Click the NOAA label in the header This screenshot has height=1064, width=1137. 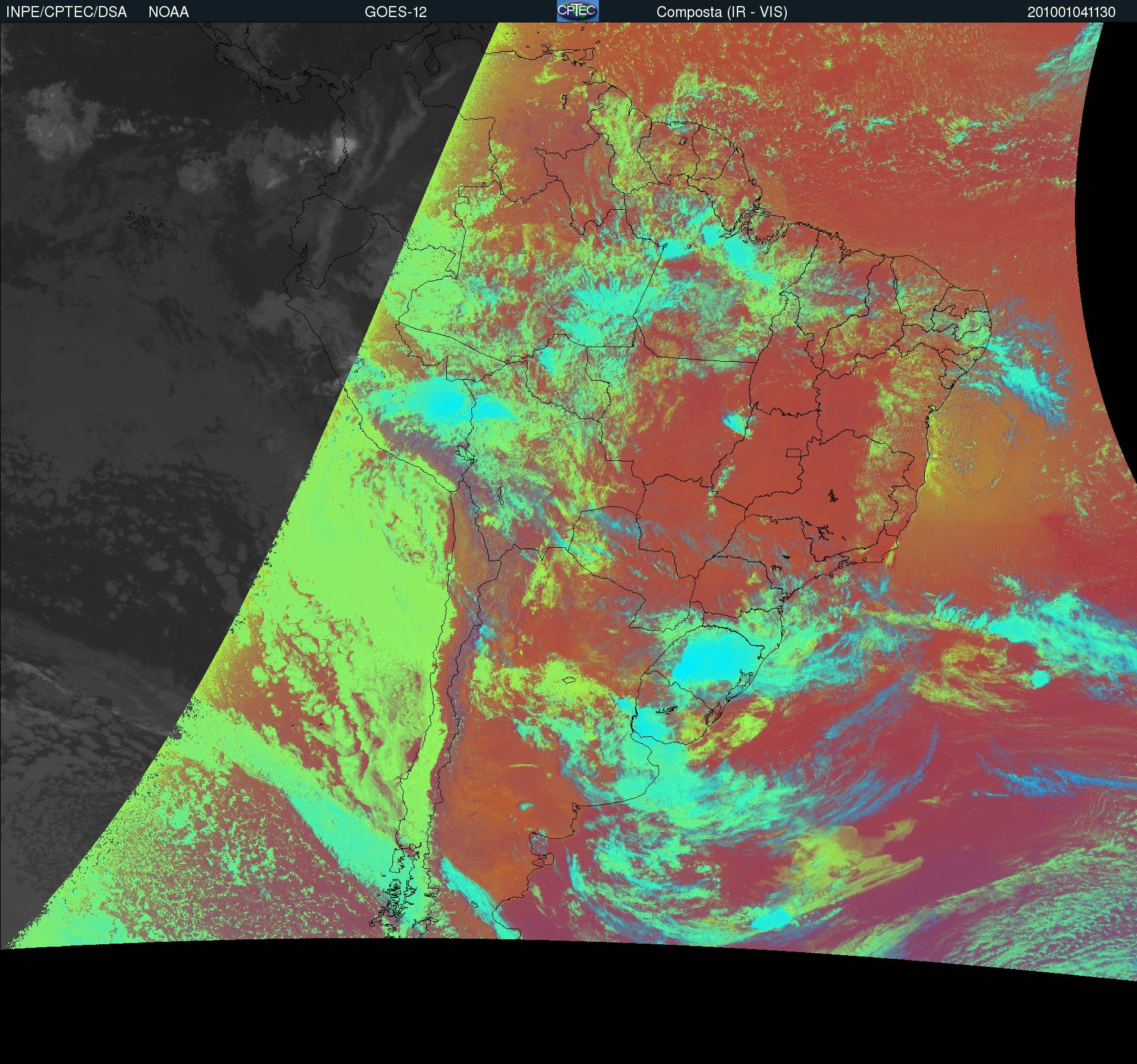[168, 12]
